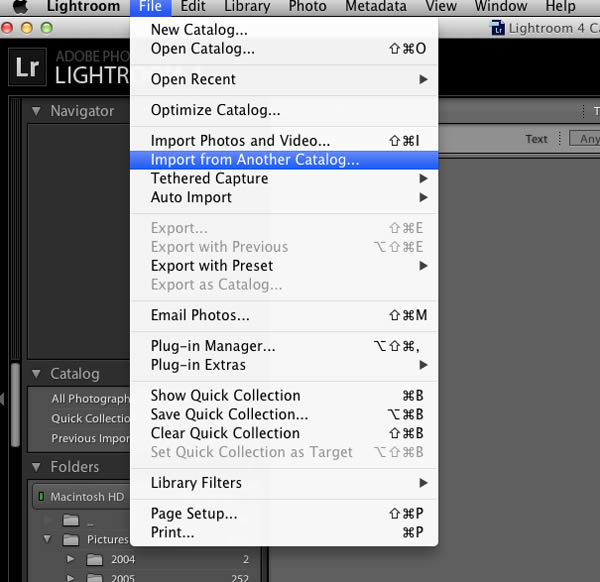The height and width of the screenshot is (582, 600).
Task: Expand the 2005 folder
Action: tap(70, 577)
